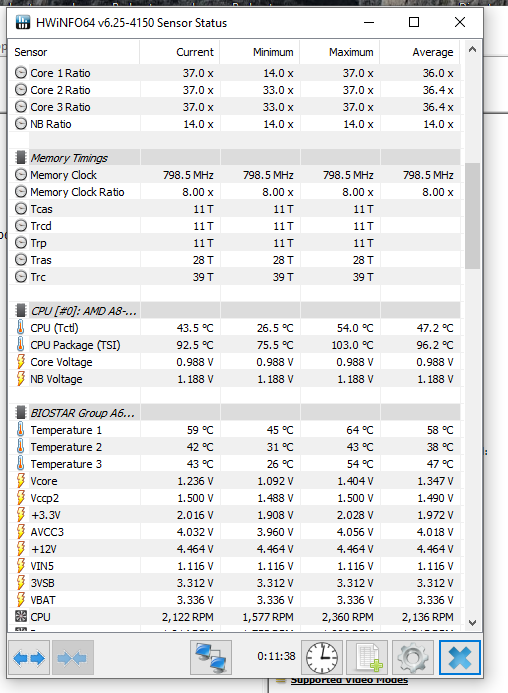Minimize the HWiNFO64 Sensor Status window

[369, 22]
